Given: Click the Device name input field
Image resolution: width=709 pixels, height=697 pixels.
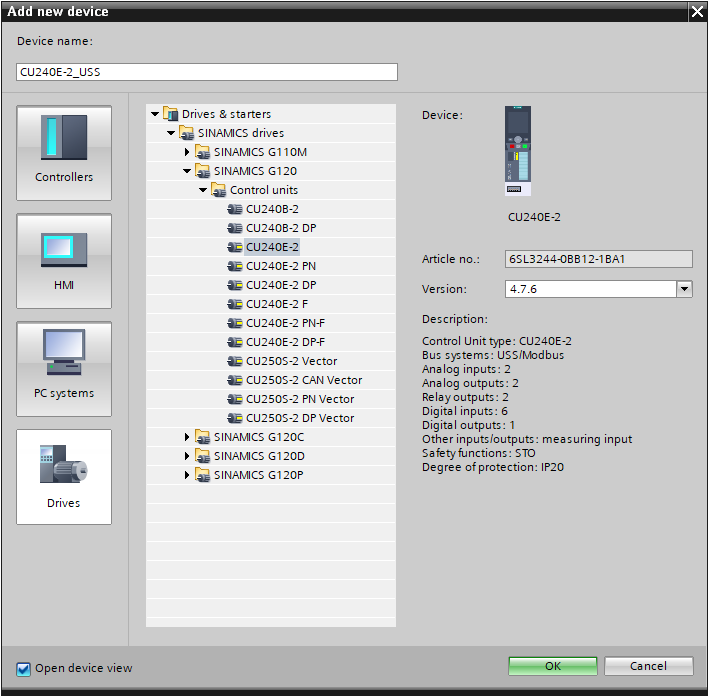Looking at the screenshot, I should pos(207,72).
